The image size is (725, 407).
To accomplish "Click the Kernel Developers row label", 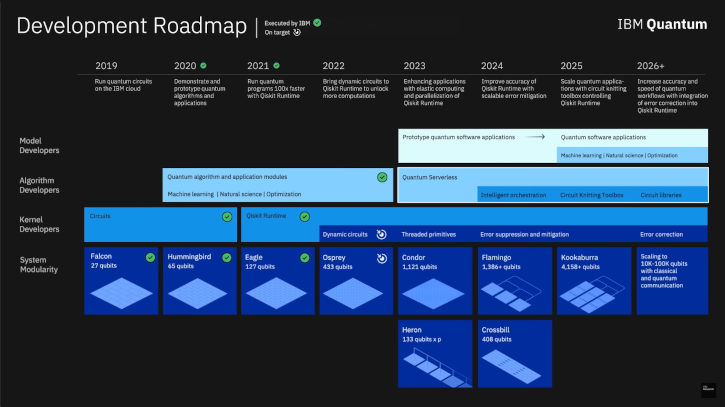I will point(39,224).
